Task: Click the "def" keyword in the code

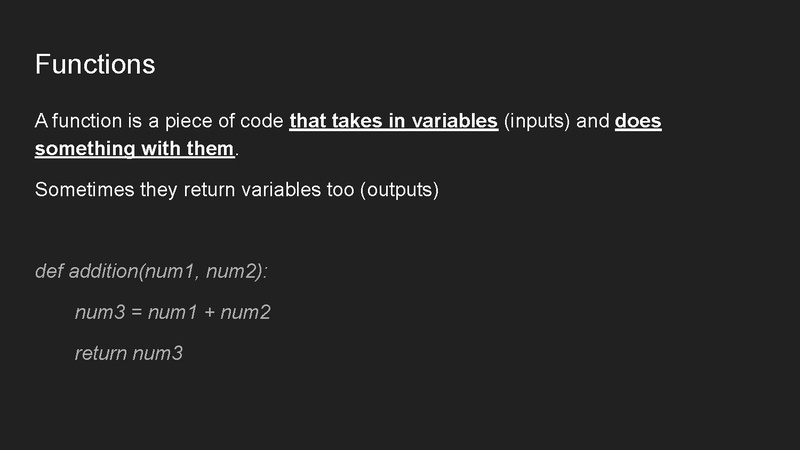Action: coord(48,271)
